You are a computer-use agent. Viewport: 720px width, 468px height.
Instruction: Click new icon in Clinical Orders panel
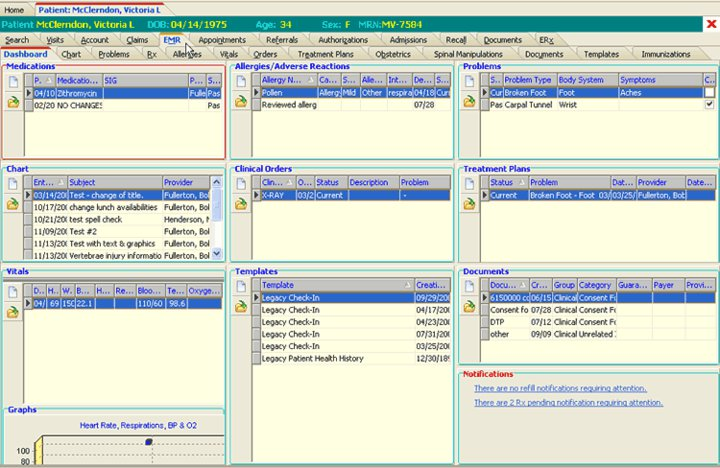point(241,183)
